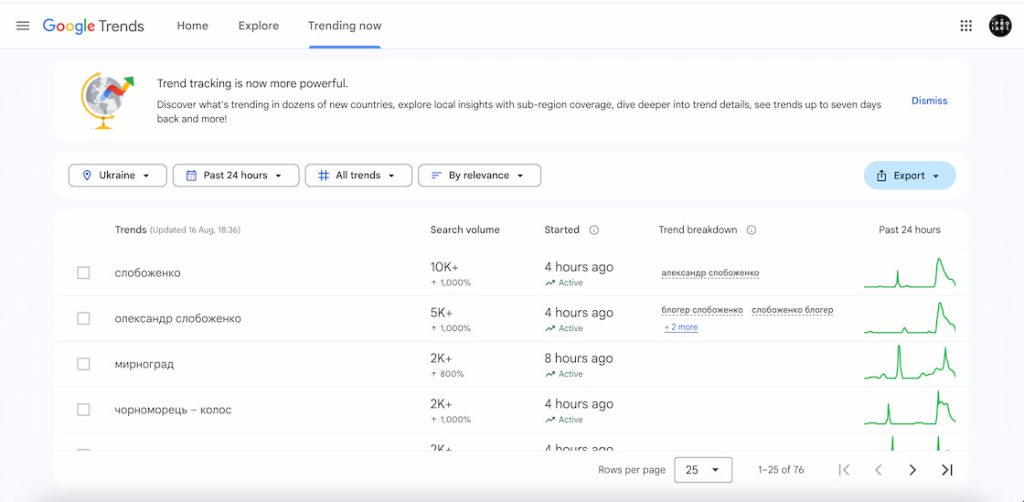
Task: Click the александр слобоженко breakdown term
Action: (710, 273)
